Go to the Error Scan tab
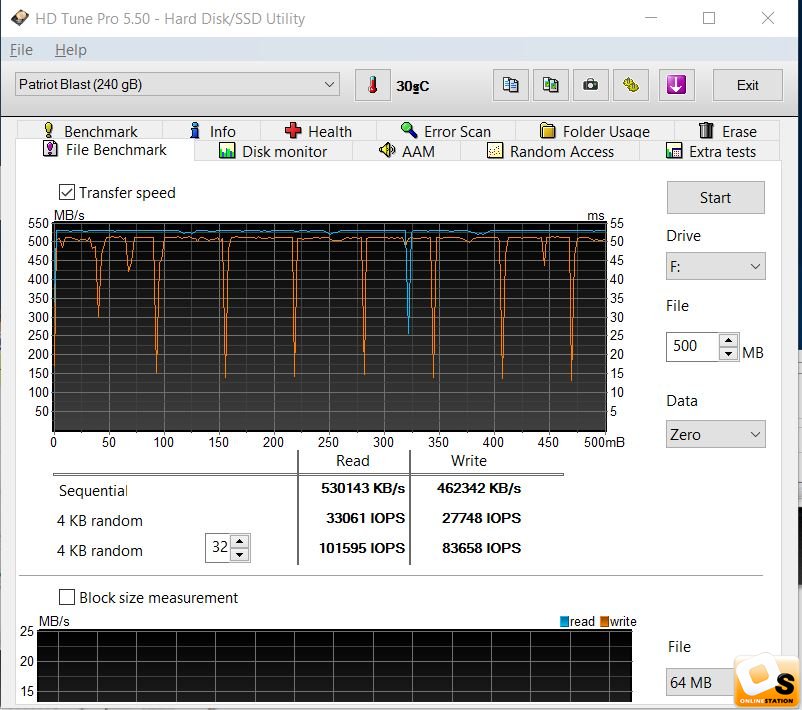This screenshot has height=710, width=802. coord(445,131)
